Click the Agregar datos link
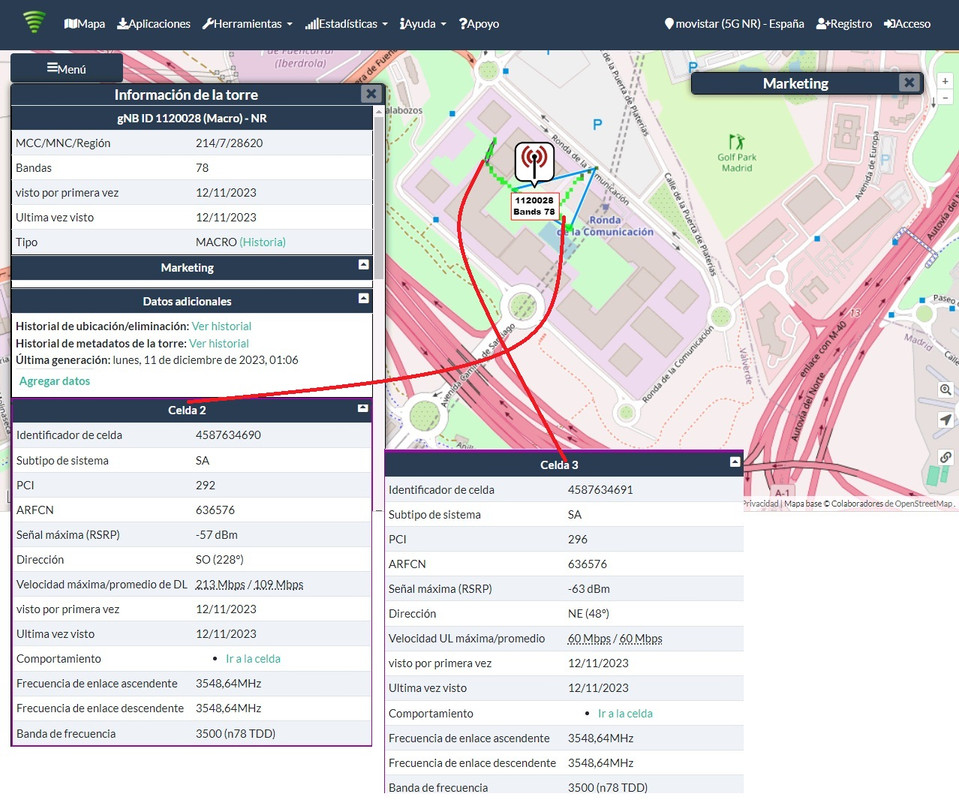Screen dimensions: 959x800 coord(54,381)
